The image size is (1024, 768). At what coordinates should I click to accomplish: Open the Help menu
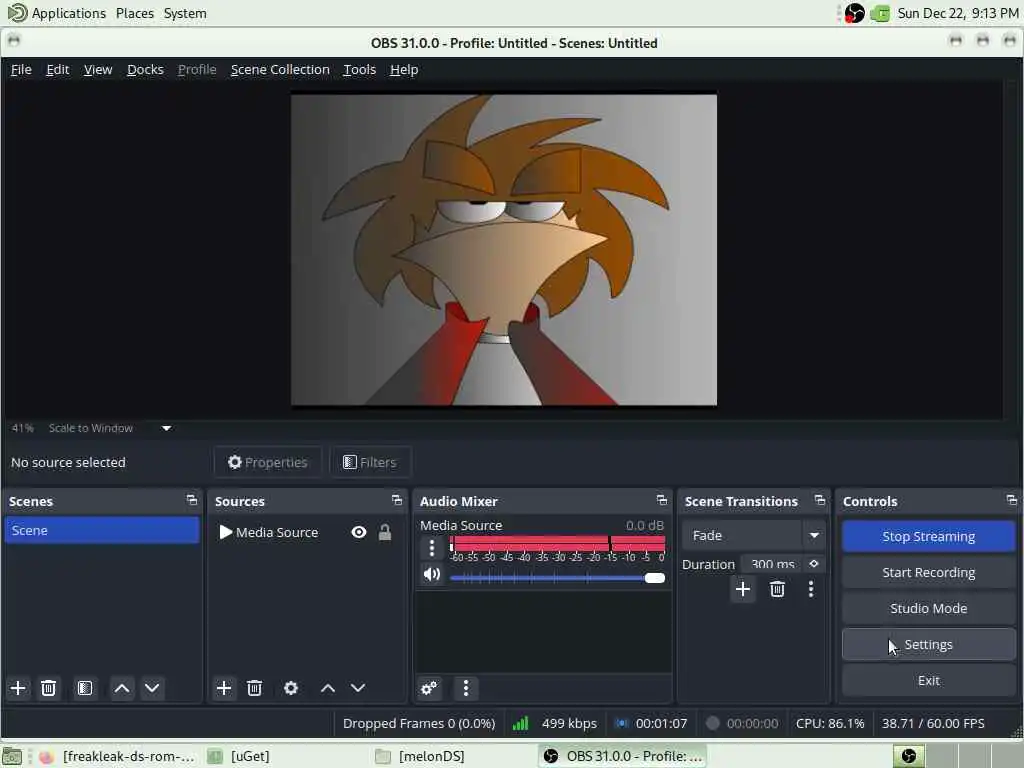(x=404, y=69)
